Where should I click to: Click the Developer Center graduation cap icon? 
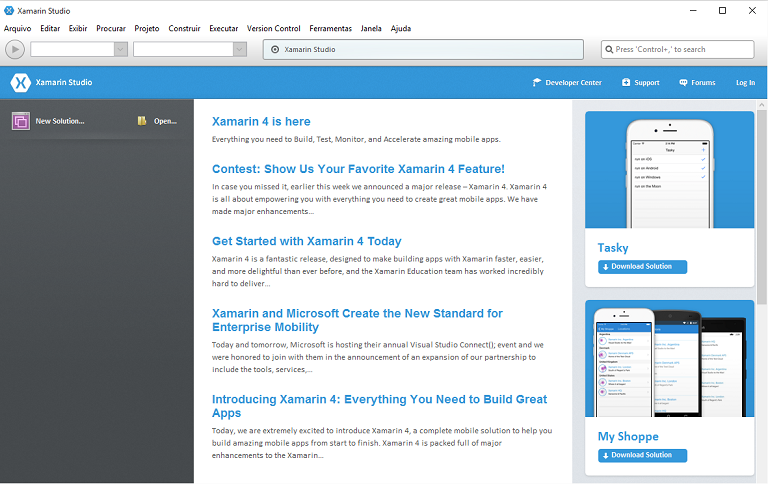[x=537, y=82]
